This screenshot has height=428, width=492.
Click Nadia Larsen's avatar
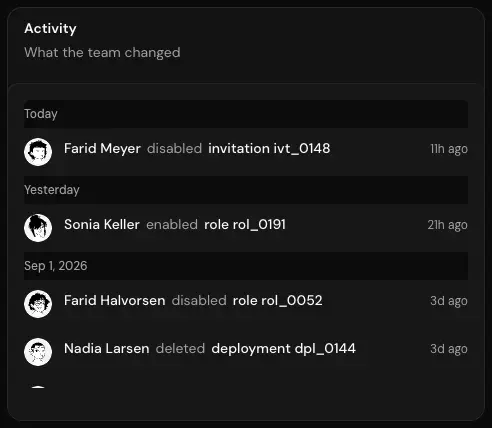tap(38, 352)
